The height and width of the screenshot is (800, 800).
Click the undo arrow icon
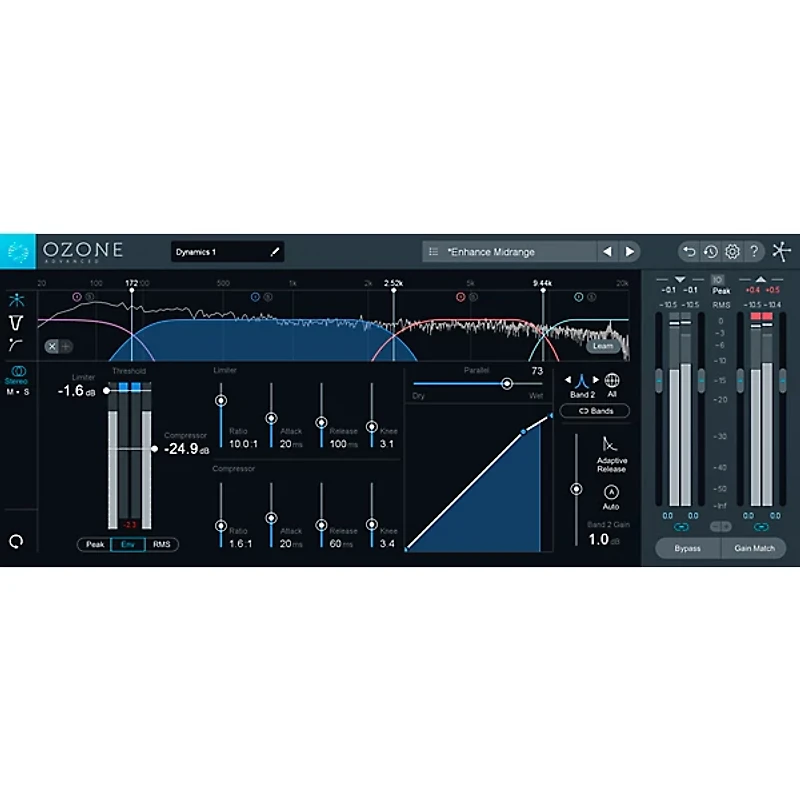tap(689, 251)
